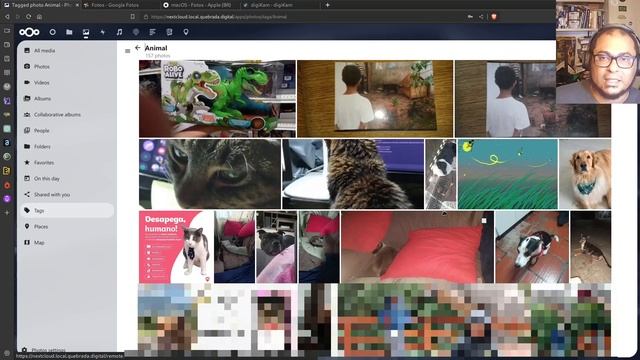Viewport: 640px width, 360px height.
Task: Open the gray bulldog face photo
Action: (x=276, y=247)
